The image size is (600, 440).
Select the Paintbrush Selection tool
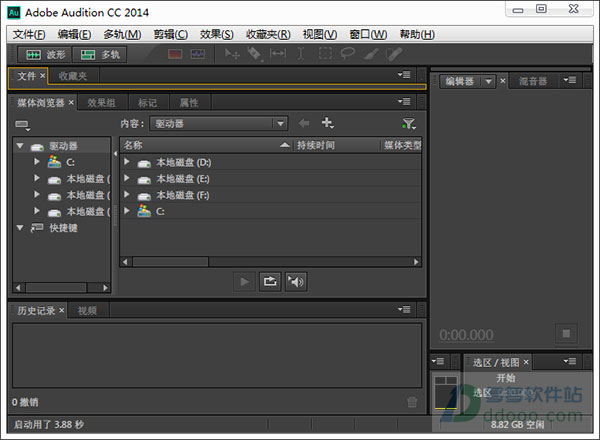click(371, 54)
